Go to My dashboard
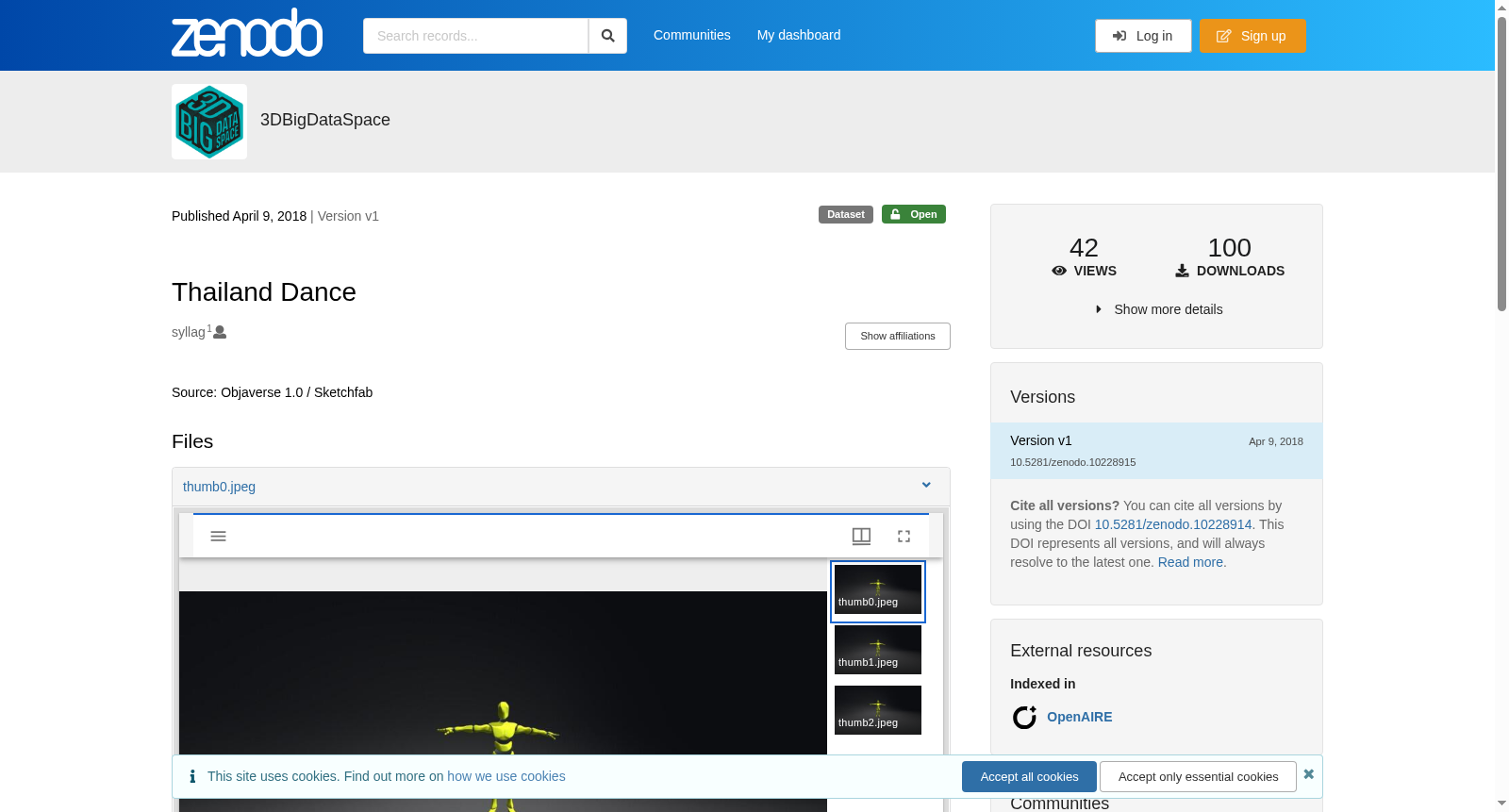This screenshot has width=1509, height=812. 799,35
